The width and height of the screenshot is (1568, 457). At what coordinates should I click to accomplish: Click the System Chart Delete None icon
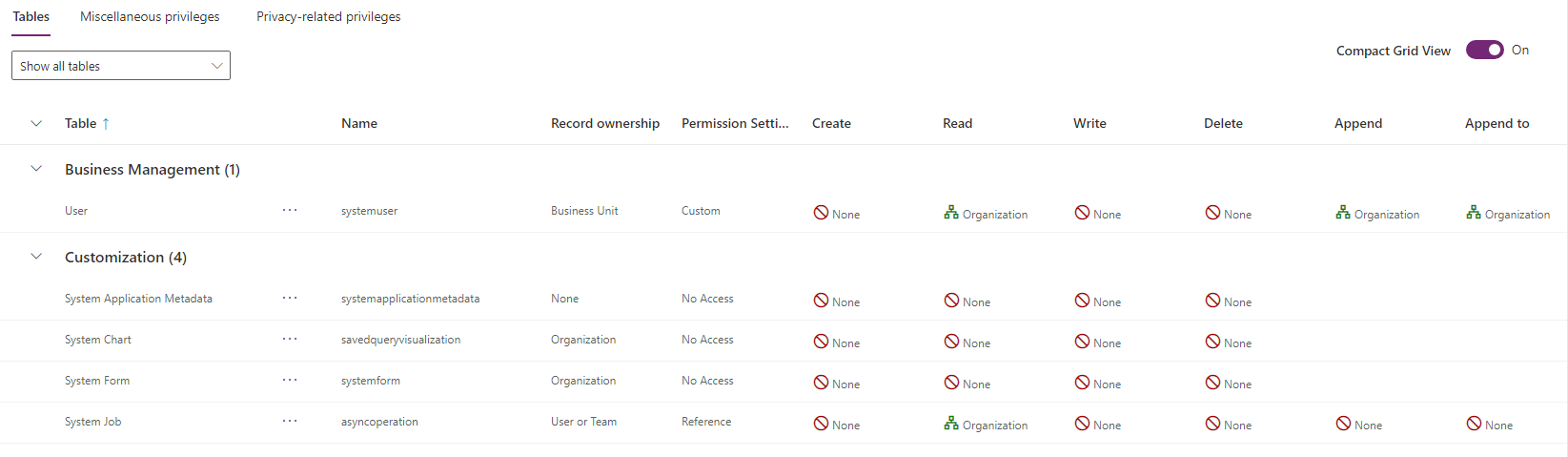[x=1212, y=342]
